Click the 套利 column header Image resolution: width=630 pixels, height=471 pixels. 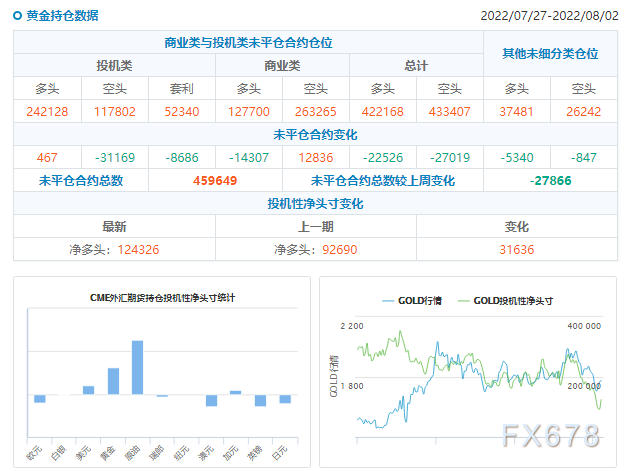click(x=182, y=88)
